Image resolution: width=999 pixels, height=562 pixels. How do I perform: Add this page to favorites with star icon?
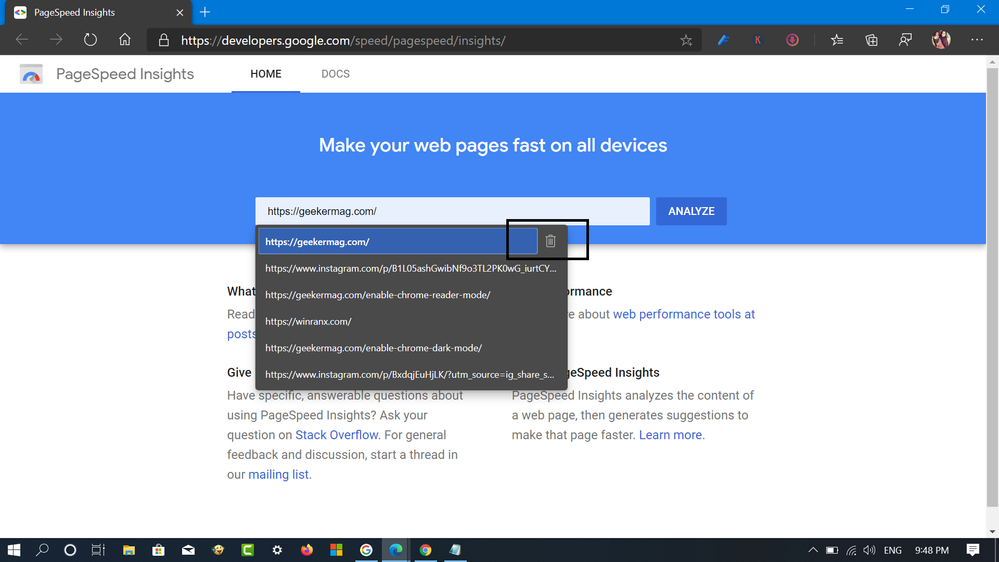686,40
